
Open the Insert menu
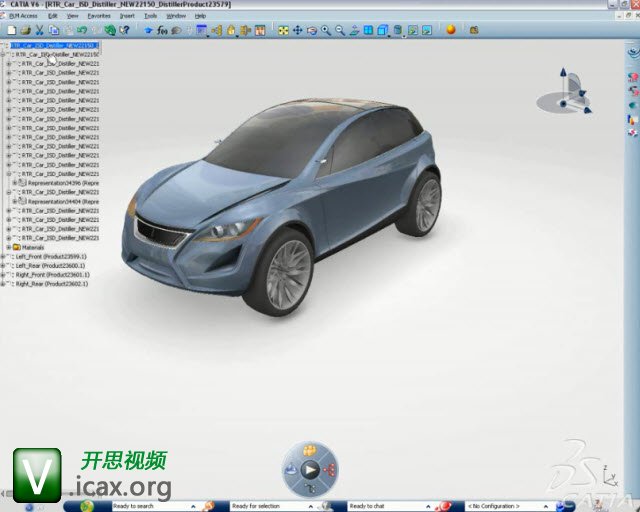[x=127, y=16]
